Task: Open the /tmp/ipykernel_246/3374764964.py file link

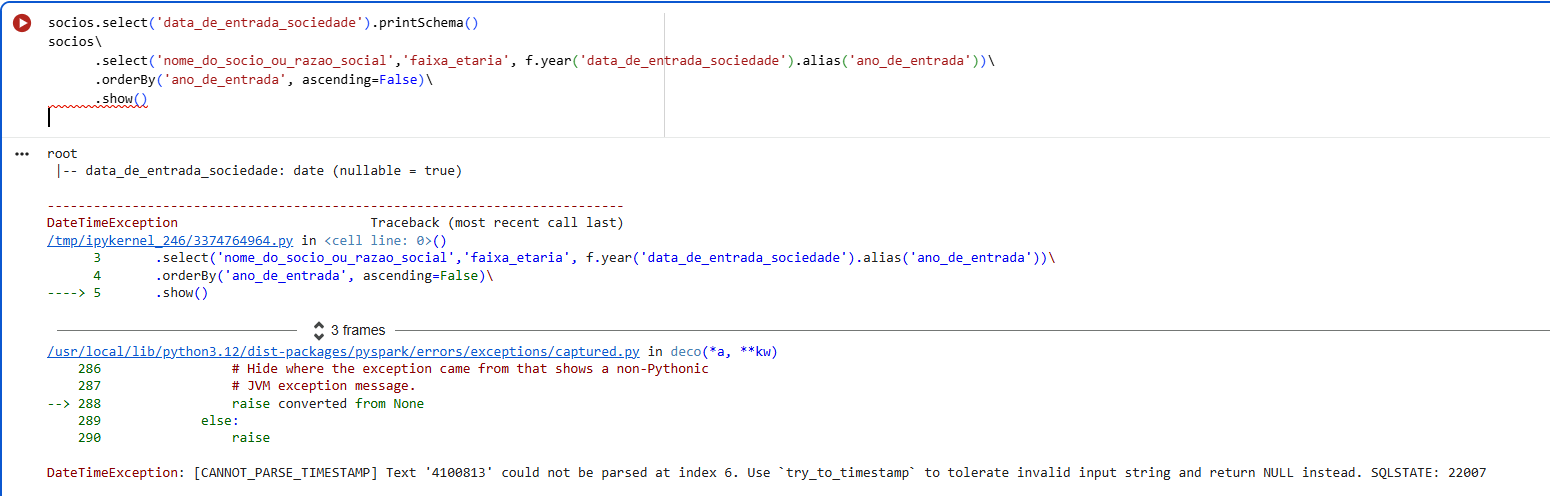Action: point(172,240)
